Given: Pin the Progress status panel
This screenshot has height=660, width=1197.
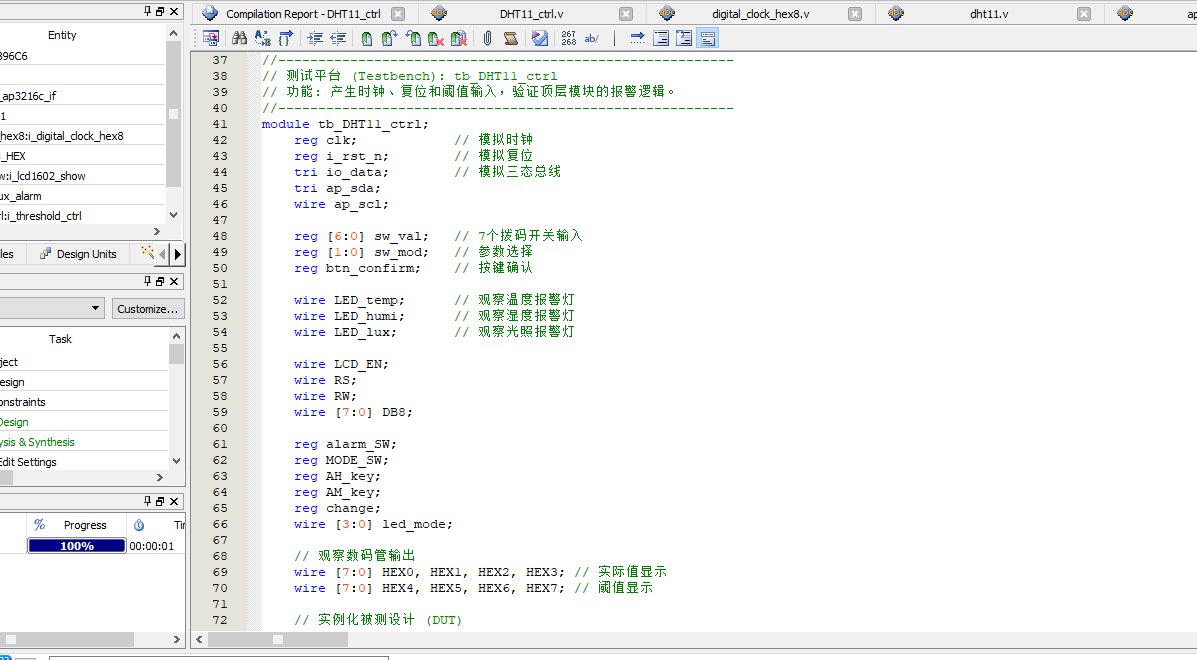Looking at the screenshot, I should coord(147,501).
